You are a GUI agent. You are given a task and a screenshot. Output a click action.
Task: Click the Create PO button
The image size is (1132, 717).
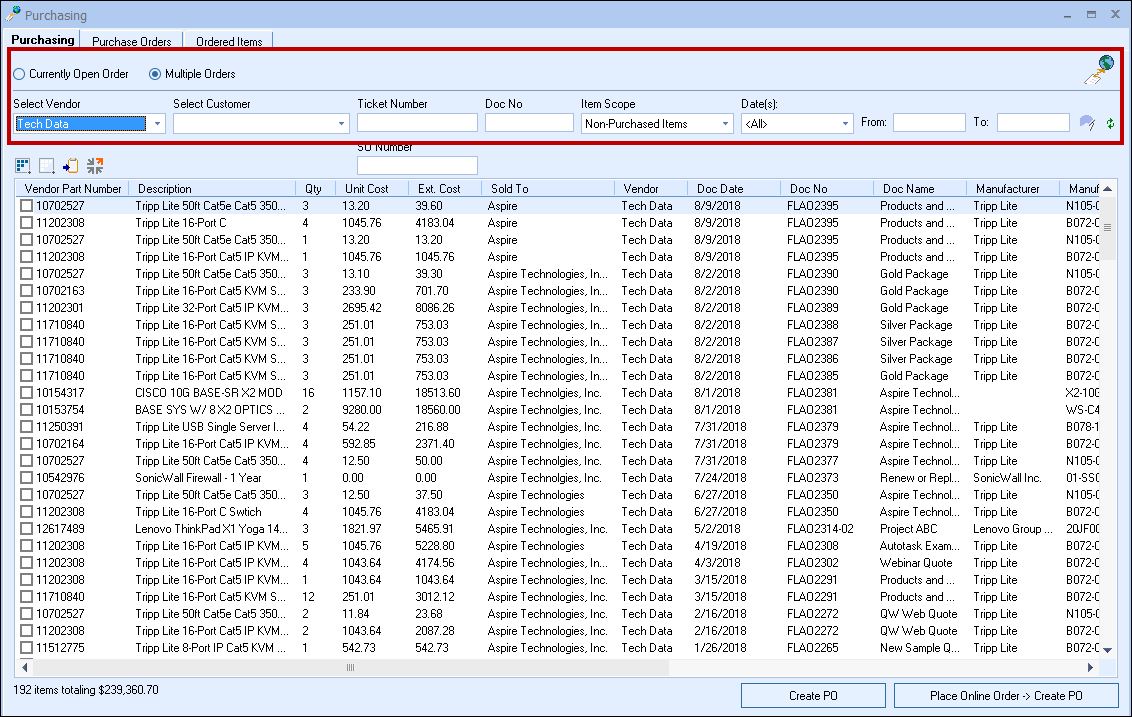point(813,696)
